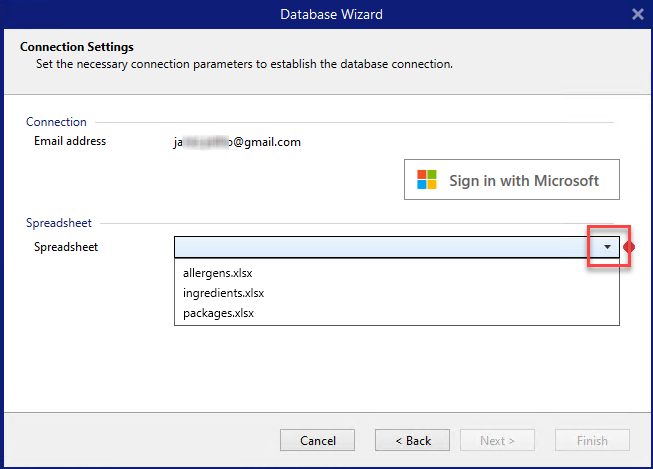Close the Database Wizard window
The width and height of the screenshot is (653, 469).
638,14
